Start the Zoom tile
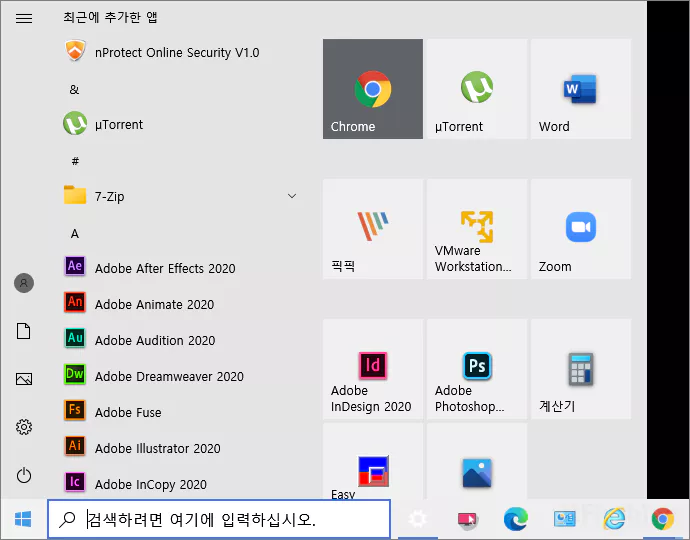Image resolution: width=690 pixels, height=540 pixels. (581, 229)
